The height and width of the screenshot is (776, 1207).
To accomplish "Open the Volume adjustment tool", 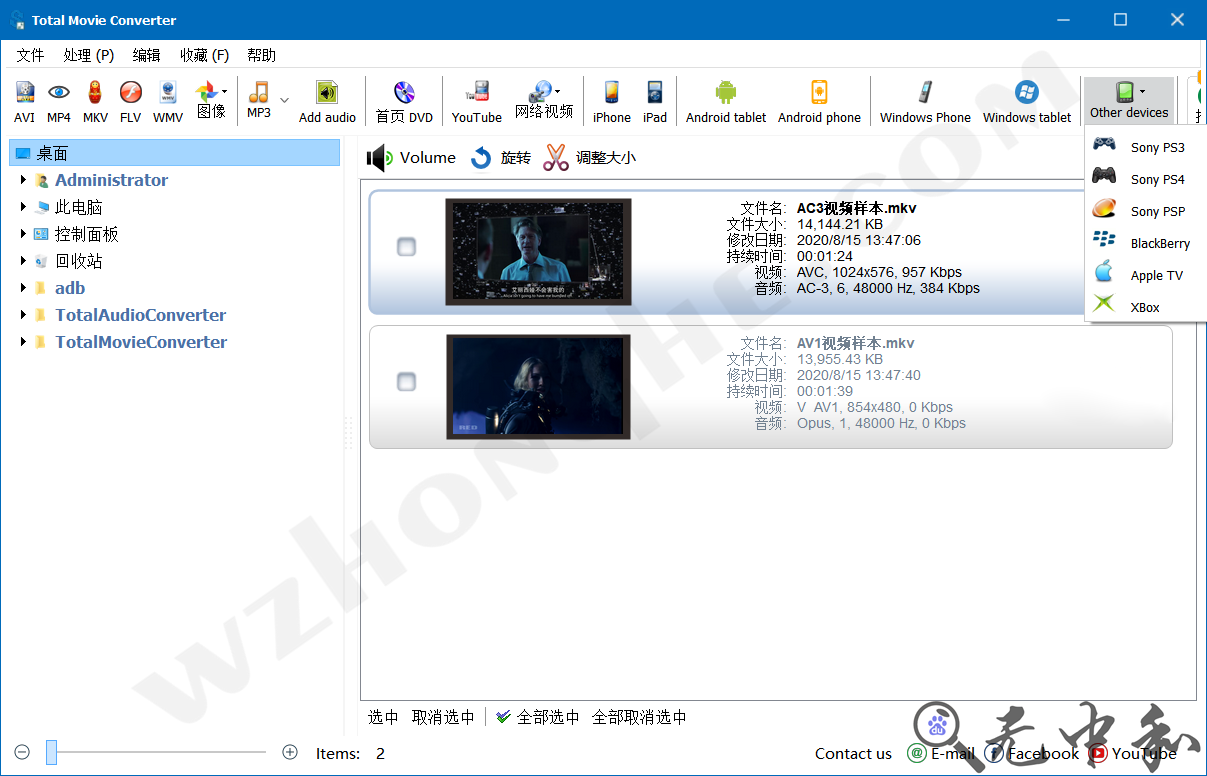I will click(x=411, y=157).
